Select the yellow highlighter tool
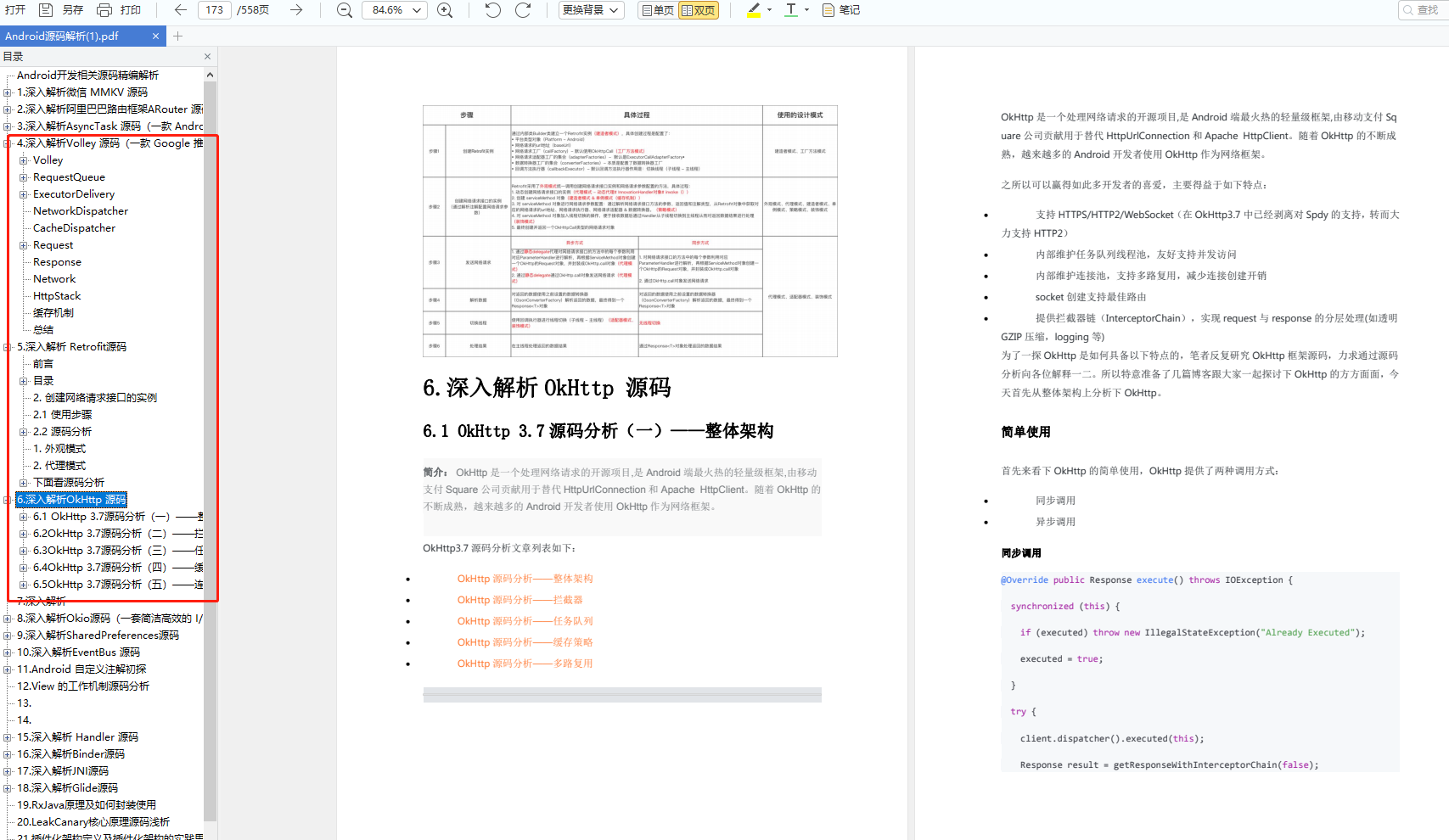Image resolution: width=1449 pixels, height=840 pixels. [x=754, y=10]
